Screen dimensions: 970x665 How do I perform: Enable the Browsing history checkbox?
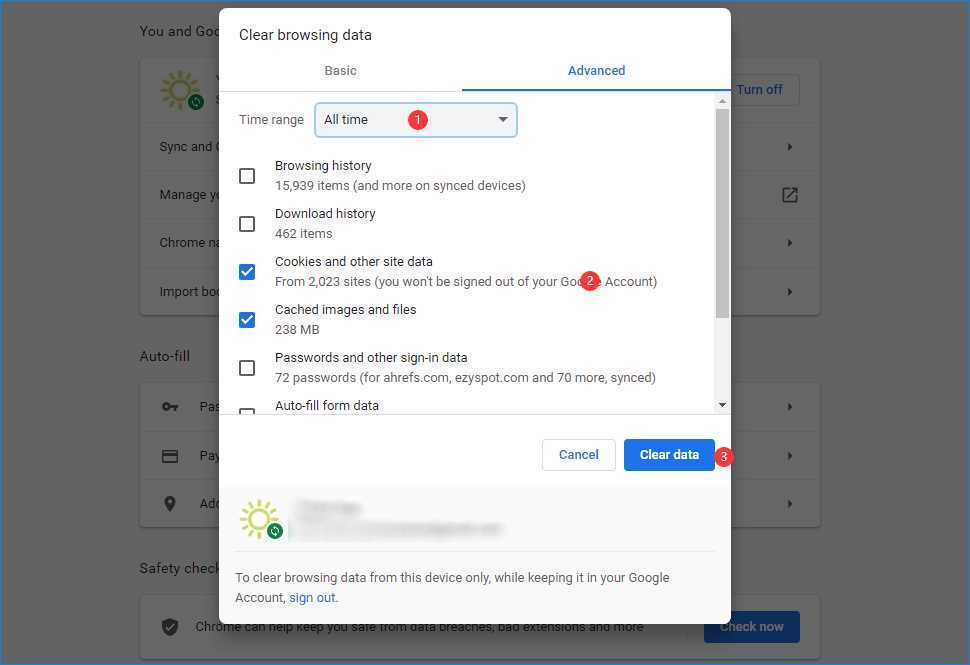coord(247,176)
